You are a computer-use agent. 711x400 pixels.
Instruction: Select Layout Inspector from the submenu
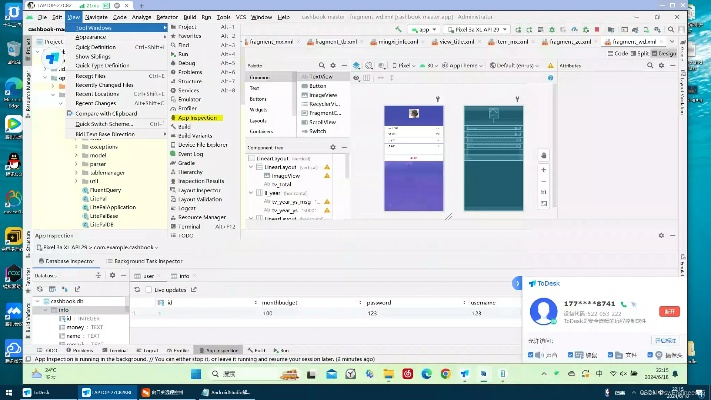tap(199, 190)
